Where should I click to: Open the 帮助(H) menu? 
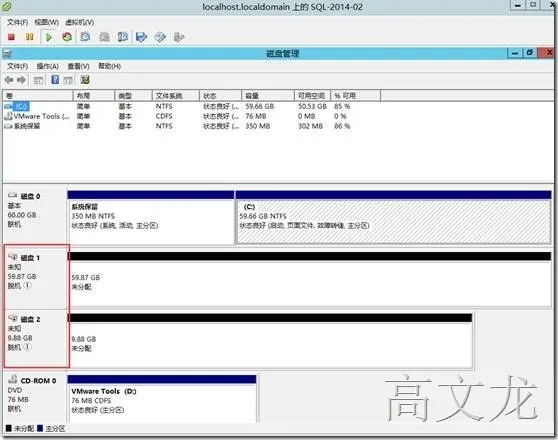109,66
